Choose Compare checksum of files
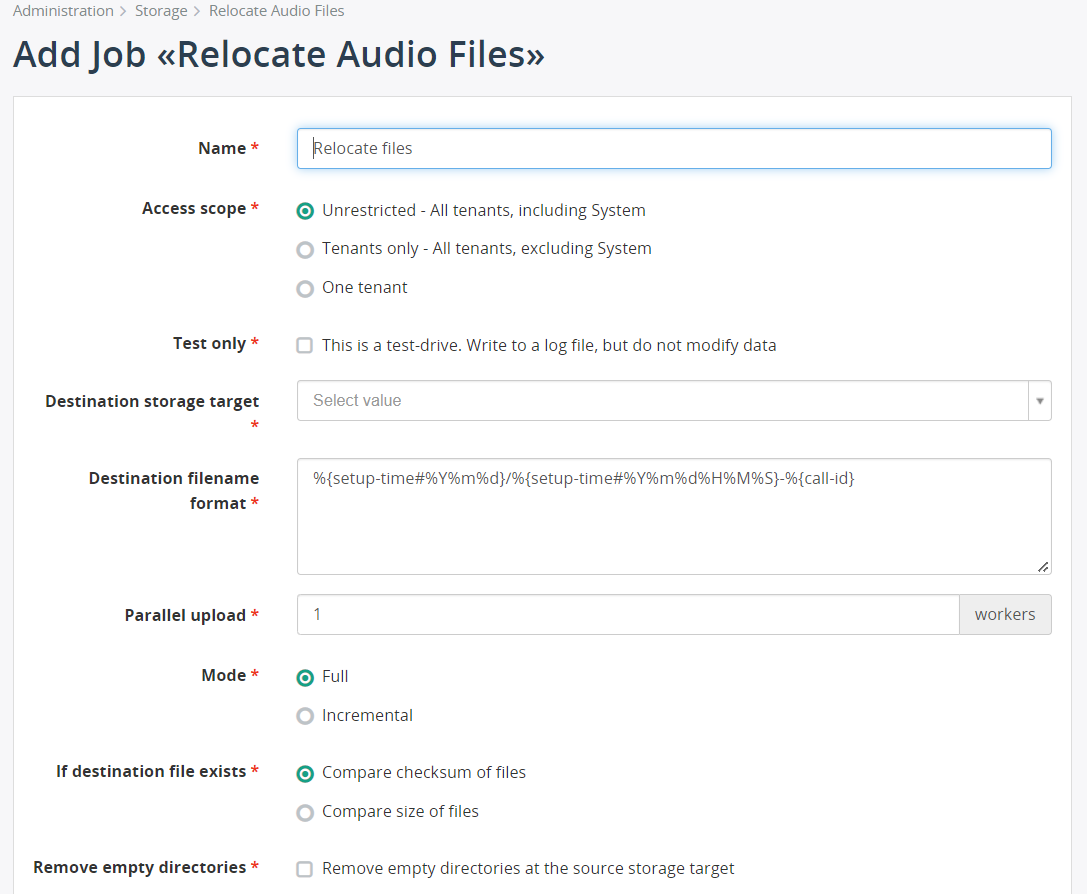 point(305,773)
